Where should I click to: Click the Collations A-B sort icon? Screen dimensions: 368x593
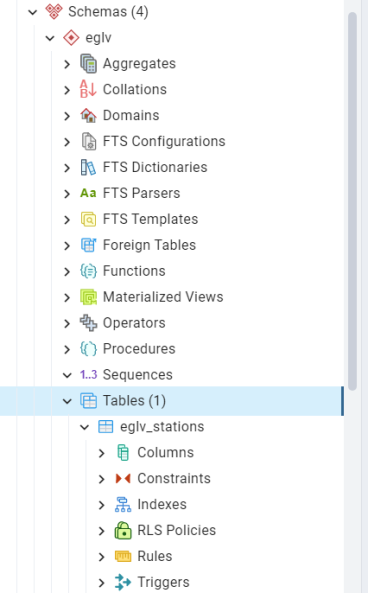coord(88,89)
